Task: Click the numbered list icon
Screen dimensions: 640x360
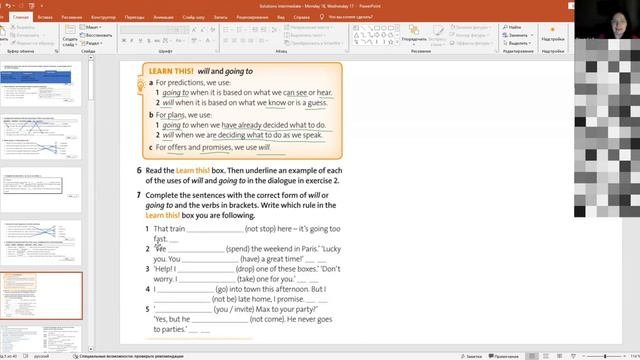Action: (x=240, y=30)
